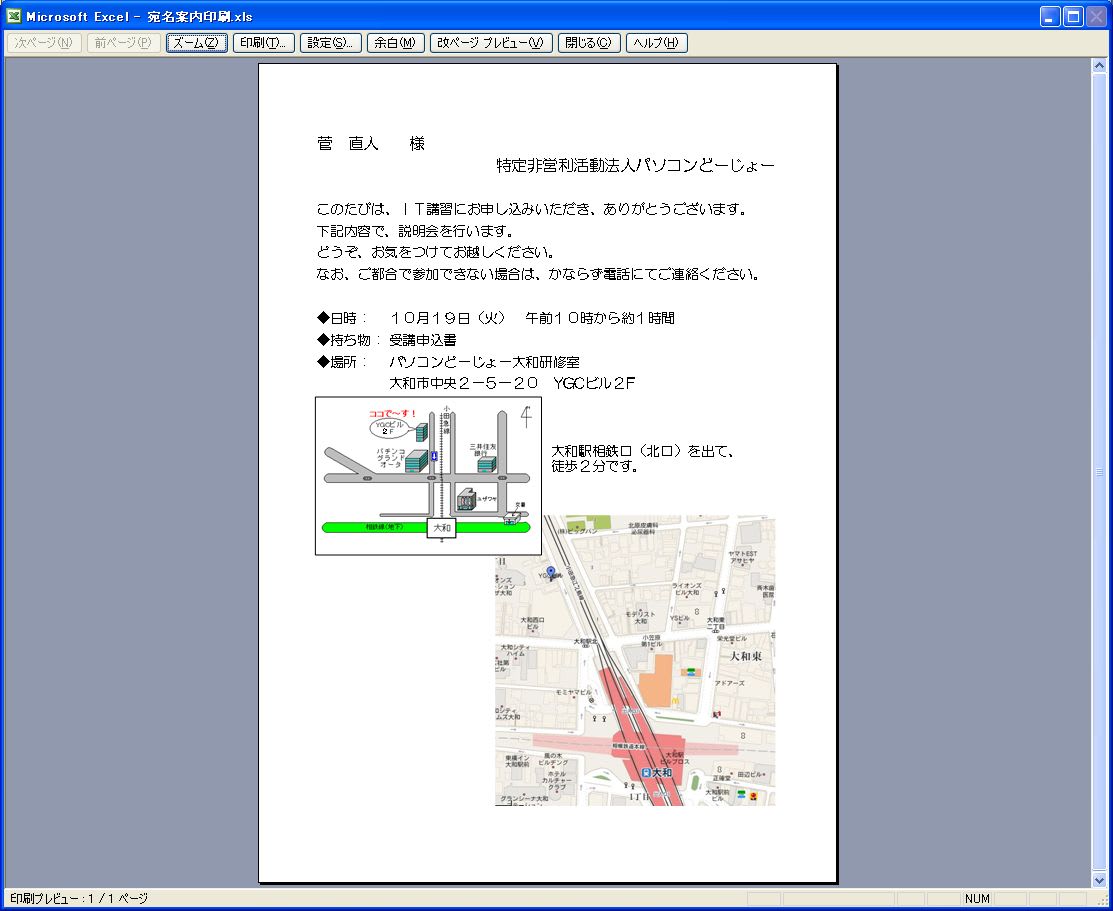Screen dimensions: 1113x911
Task: Click the ズーム(Z) zoom button
Action: point(197,43)
